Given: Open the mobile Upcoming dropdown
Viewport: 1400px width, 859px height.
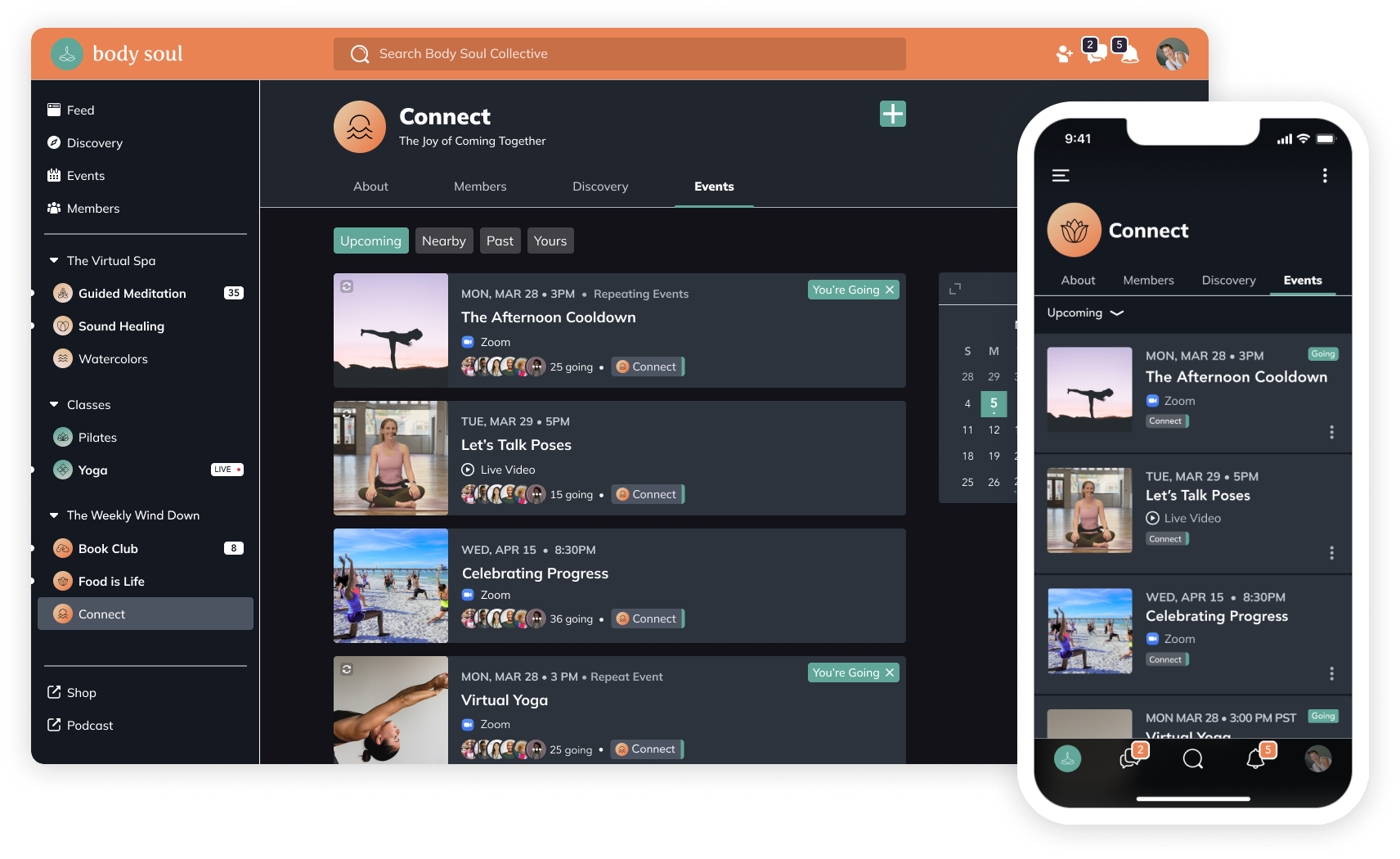Looking at the screenshot, I should [x=1085, y=313].
